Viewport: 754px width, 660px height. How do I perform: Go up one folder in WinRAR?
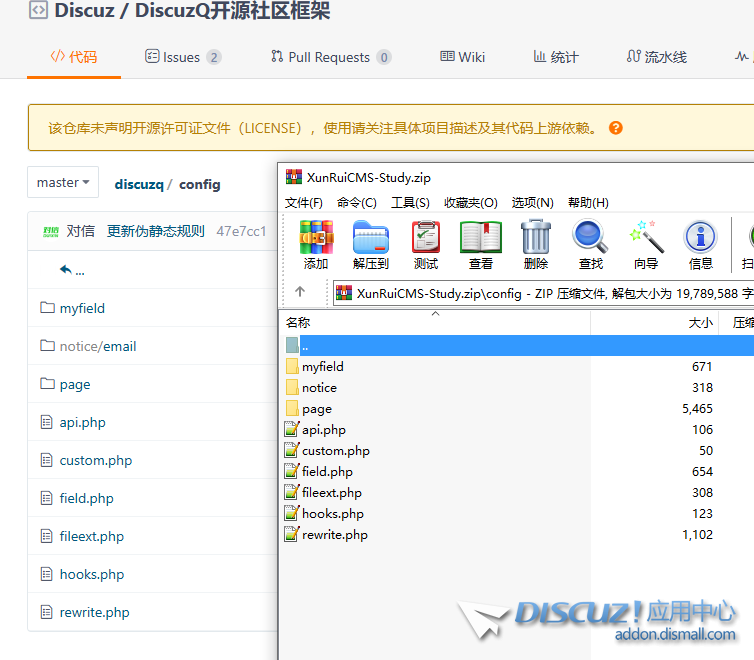[x=300, y=292]
